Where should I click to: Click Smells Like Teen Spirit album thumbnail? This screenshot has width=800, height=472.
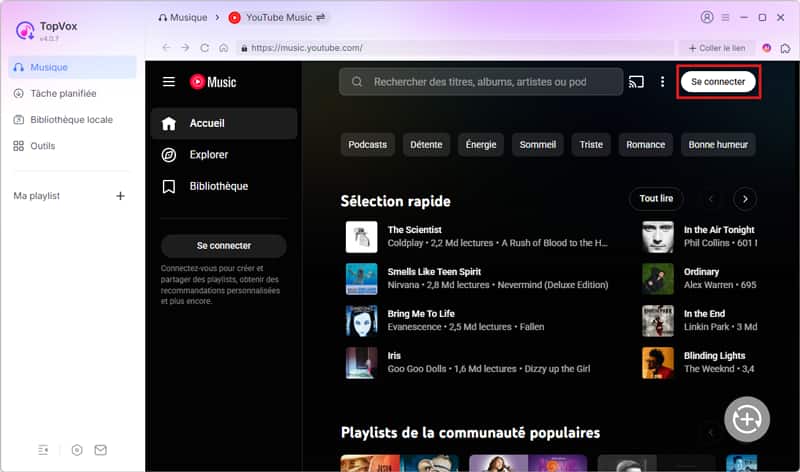pyautogui.click(x=361, y=279)
